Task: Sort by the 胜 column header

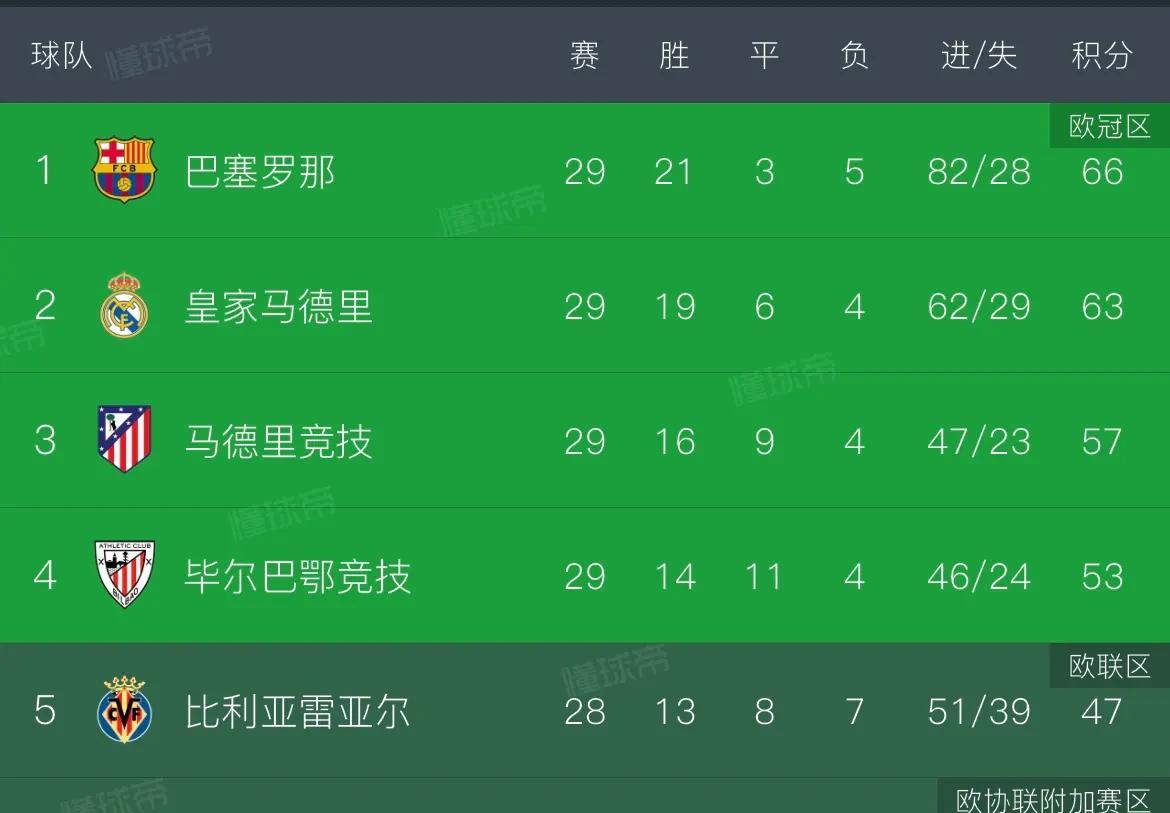Action: 674,55
